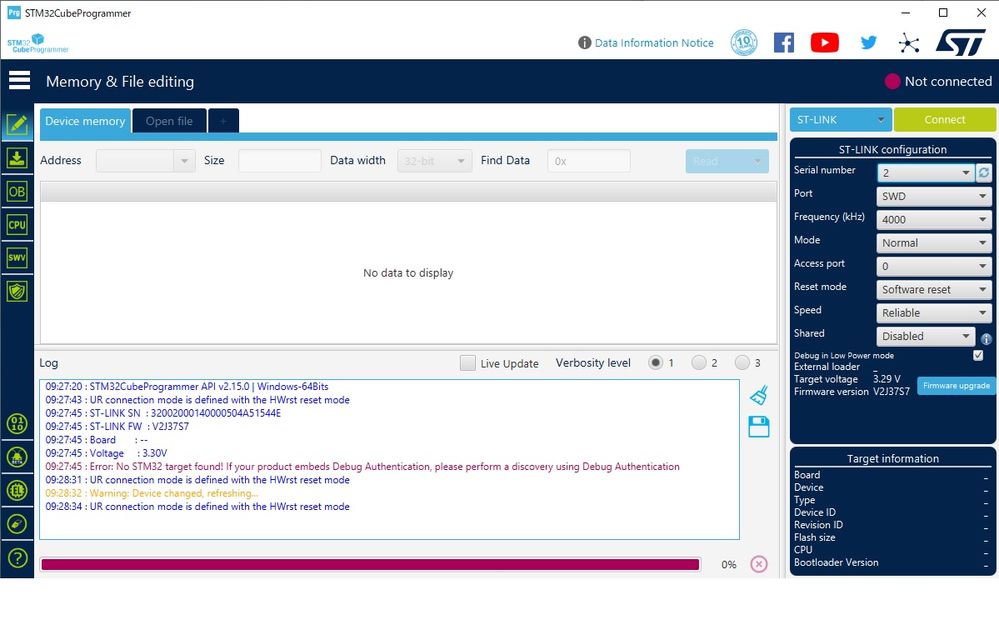
Task: Save the log with floppy icon
Action: point(758,426)
